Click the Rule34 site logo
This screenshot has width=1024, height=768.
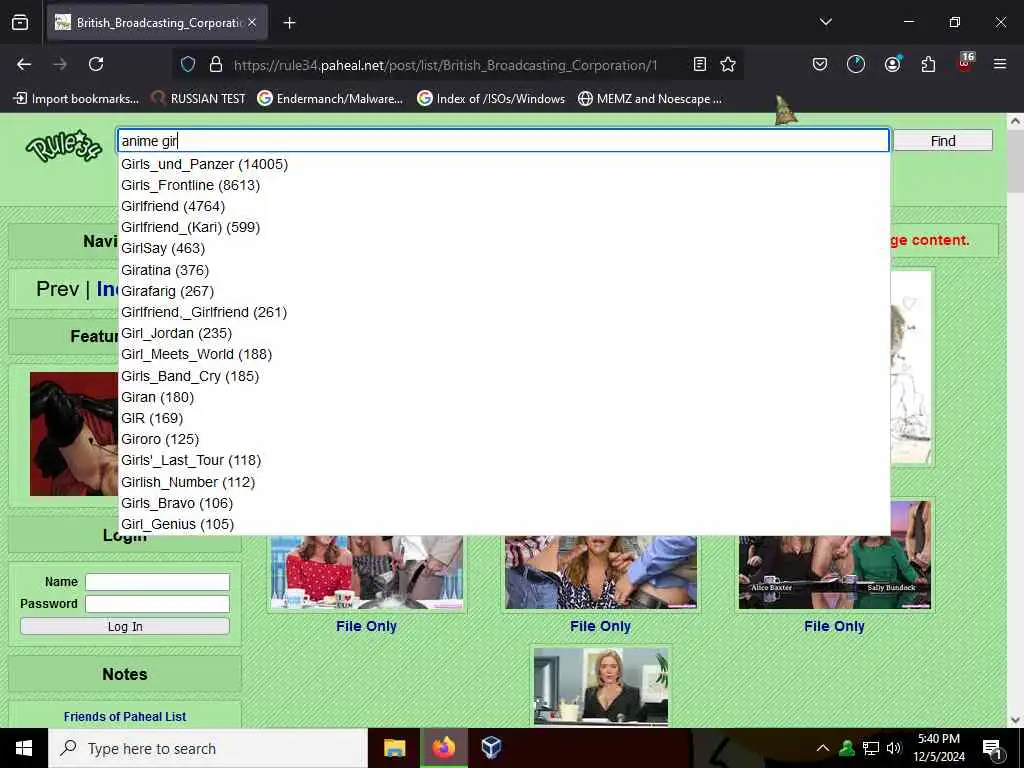coord(63,145)
